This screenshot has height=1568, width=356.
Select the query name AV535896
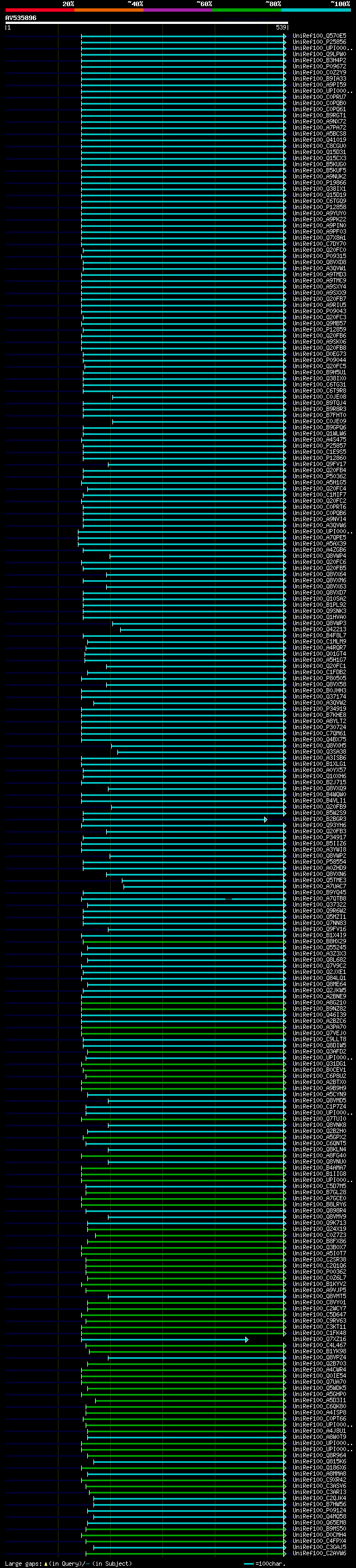(21, 18)
